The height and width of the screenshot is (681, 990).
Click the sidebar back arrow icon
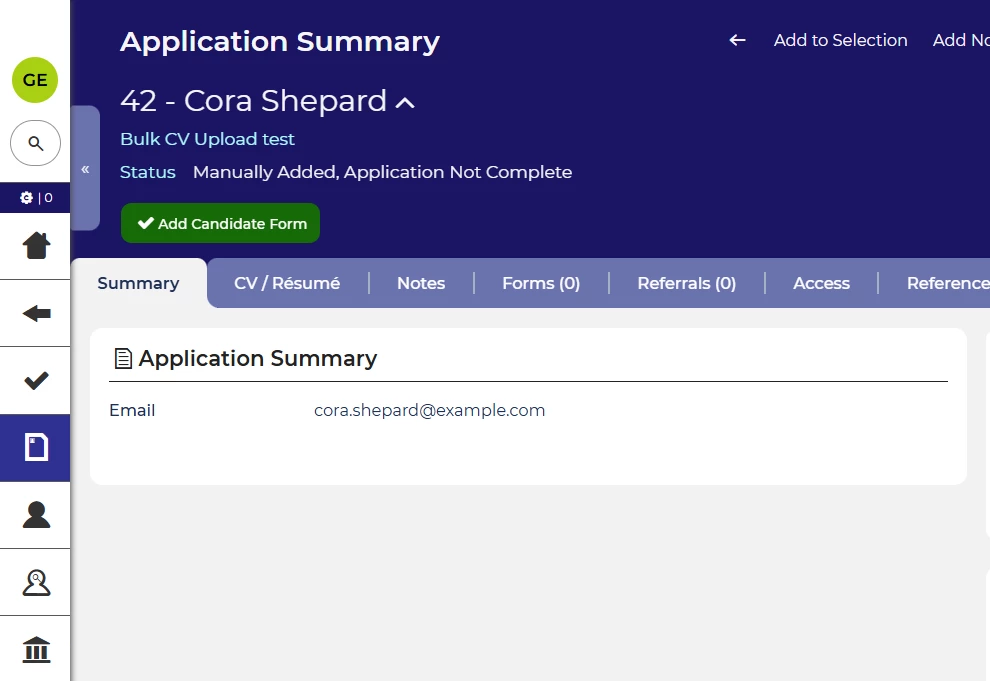[36, 313]
